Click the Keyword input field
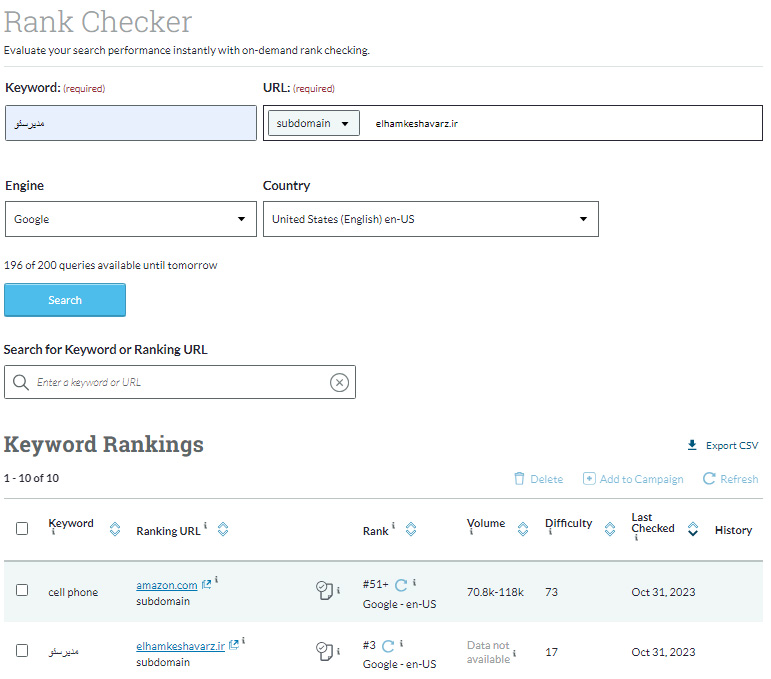Viewport: 771px width, 679px height. click(x=130, y=123)
